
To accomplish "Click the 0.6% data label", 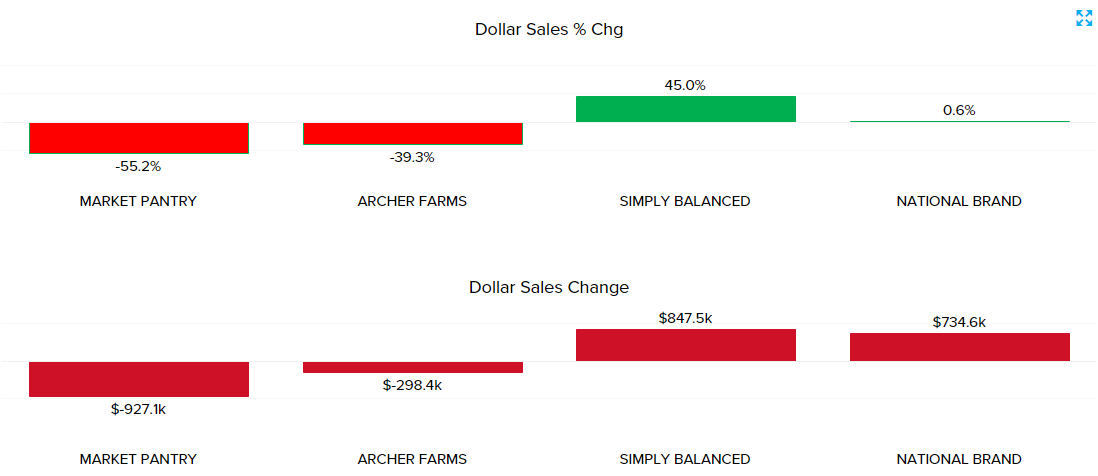I will [x=959, y=110].
